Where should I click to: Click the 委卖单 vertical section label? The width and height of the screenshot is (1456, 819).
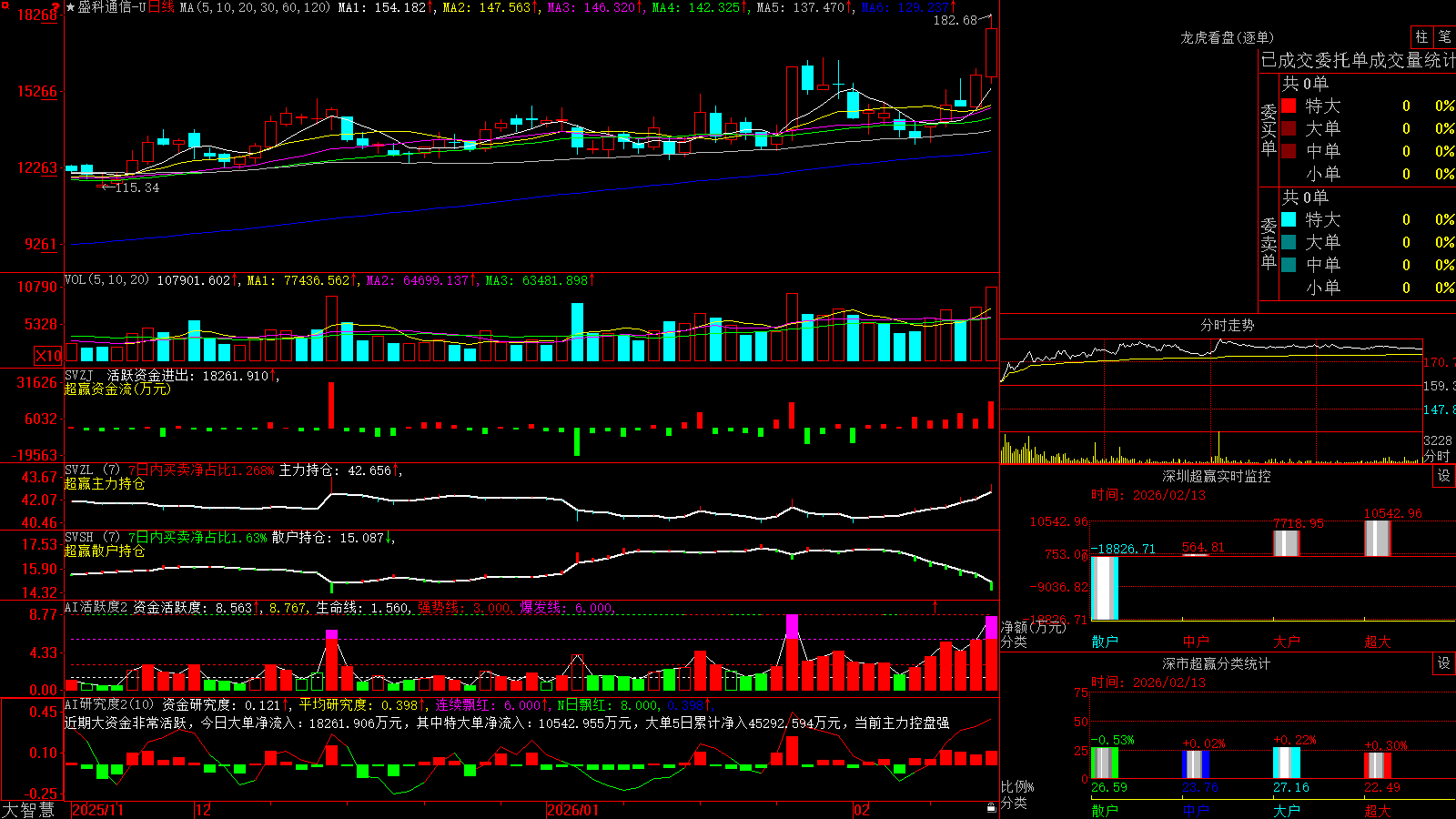coord(1269,243)
